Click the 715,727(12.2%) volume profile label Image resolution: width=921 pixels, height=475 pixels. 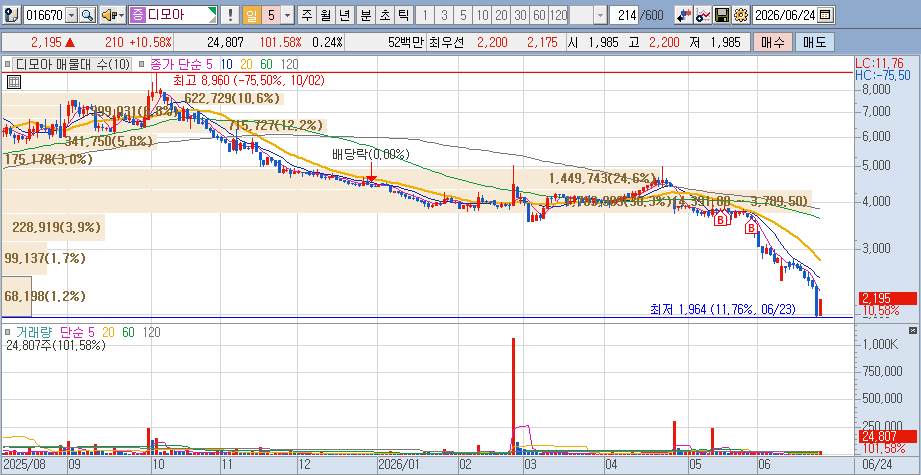coord(275,124)
